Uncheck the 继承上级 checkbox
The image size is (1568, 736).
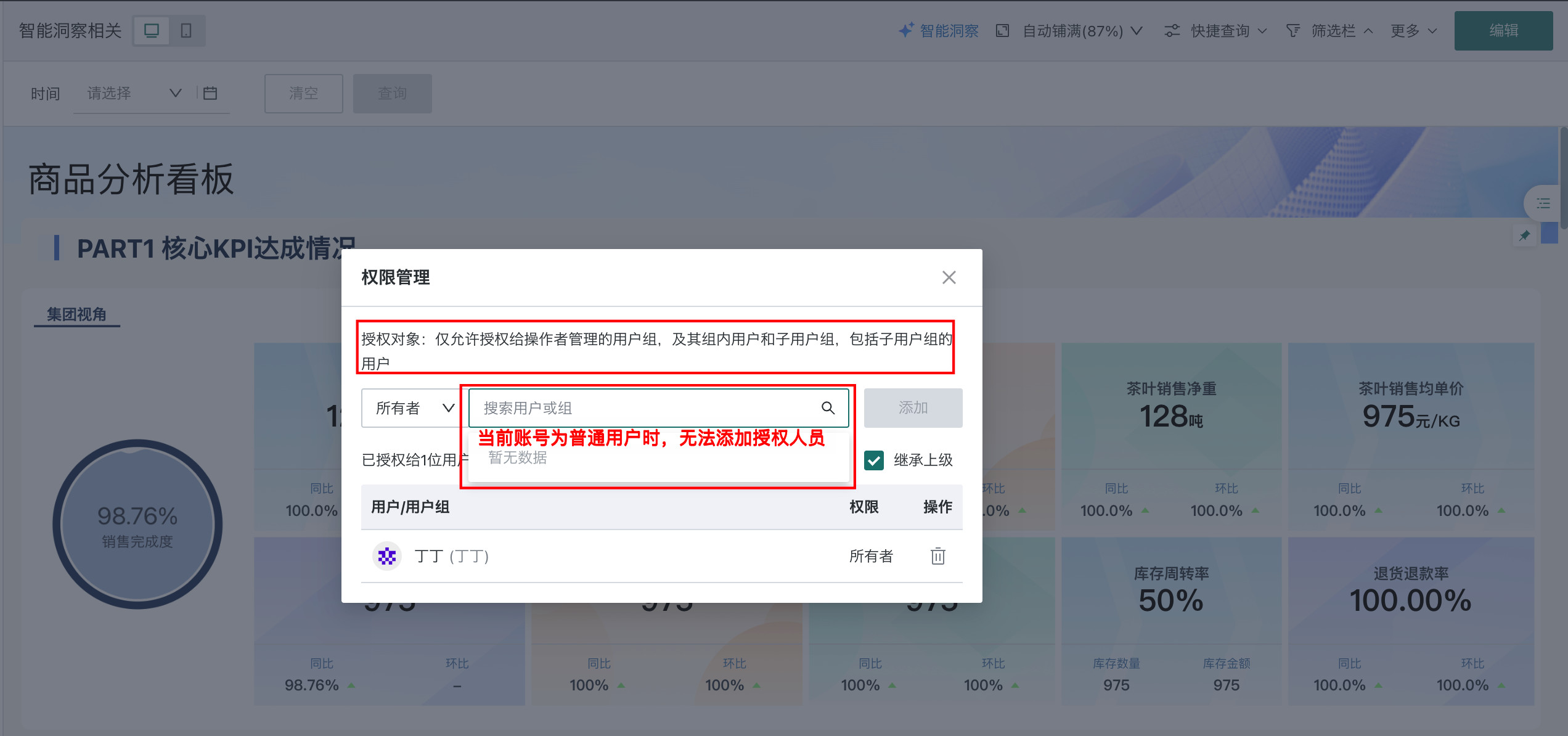(x=874, y=460)
